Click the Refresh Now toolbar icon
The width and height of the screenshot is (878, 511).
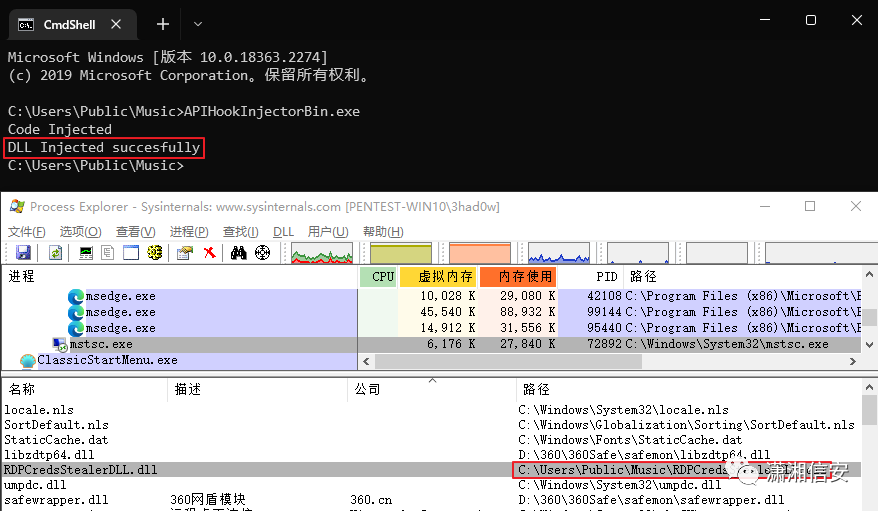pyautogui.click(x=55, y=252)
